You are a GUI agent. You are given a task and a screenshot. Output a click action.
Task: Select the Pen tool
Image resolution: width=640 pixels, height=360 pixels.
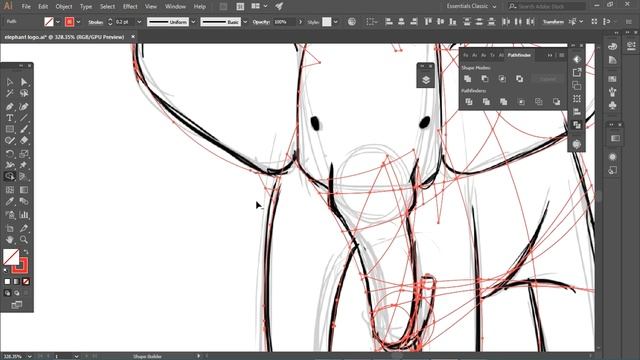pyautogui.click(x=10, y=107)
